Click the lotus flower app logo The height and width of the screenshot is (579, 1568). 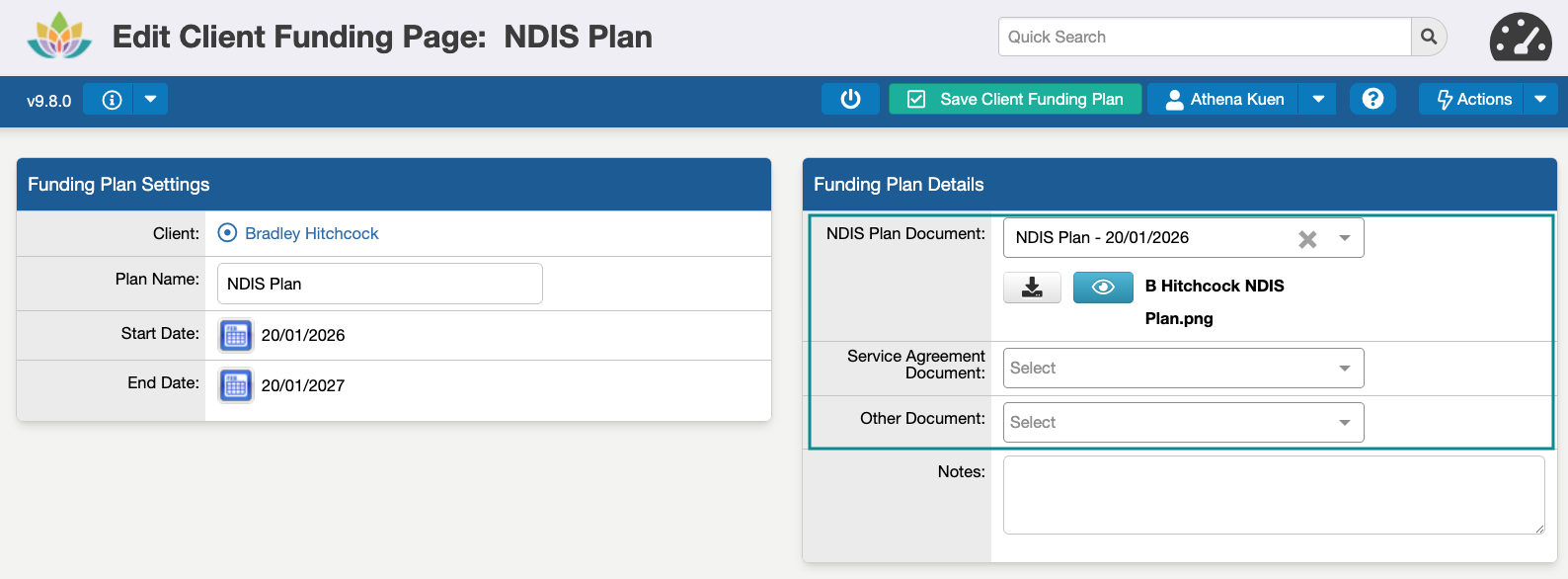59,36
